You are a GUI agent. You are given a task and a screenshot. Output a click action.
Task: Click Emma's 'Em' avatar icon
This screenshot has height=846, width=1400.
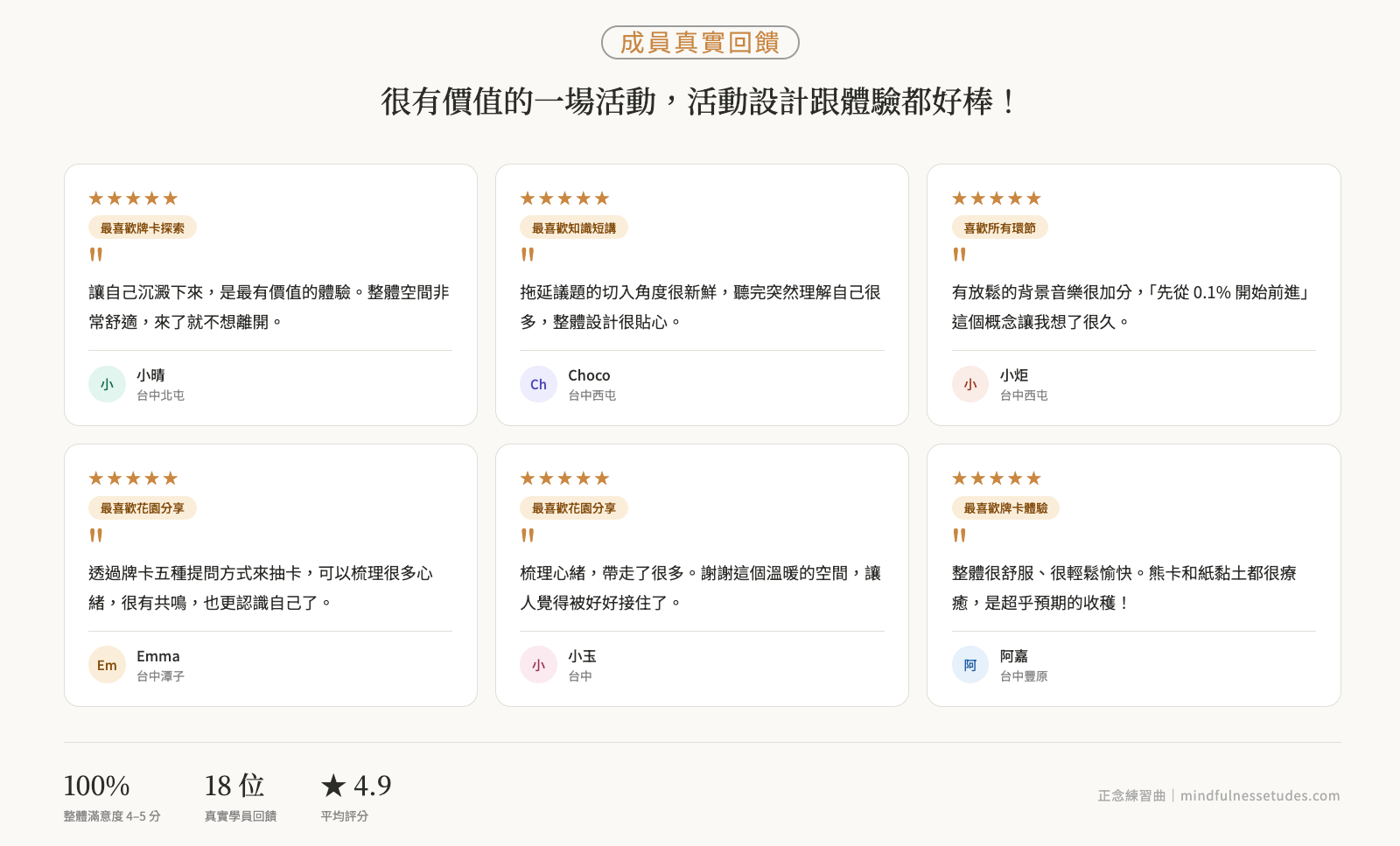[x=107, y=665]
